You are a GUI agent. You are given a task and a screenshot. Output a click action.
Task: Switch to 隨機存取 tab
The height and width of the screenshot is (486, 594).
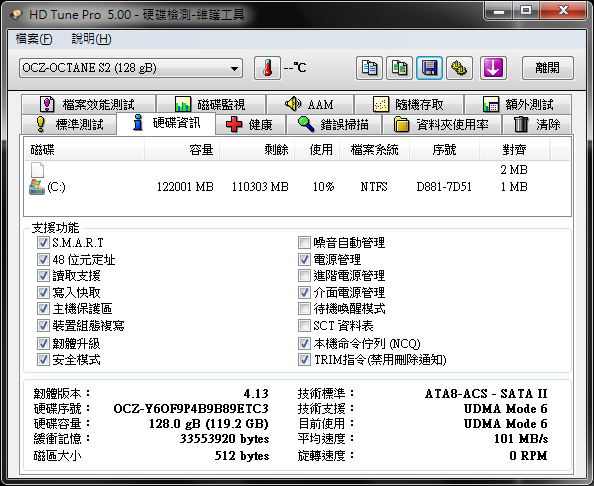409,104
